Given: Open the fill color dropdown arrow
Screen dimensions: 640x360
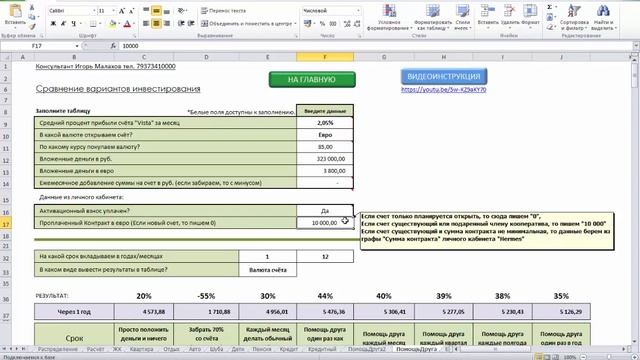Looking at the screenshot, I should tap(118, 24).
